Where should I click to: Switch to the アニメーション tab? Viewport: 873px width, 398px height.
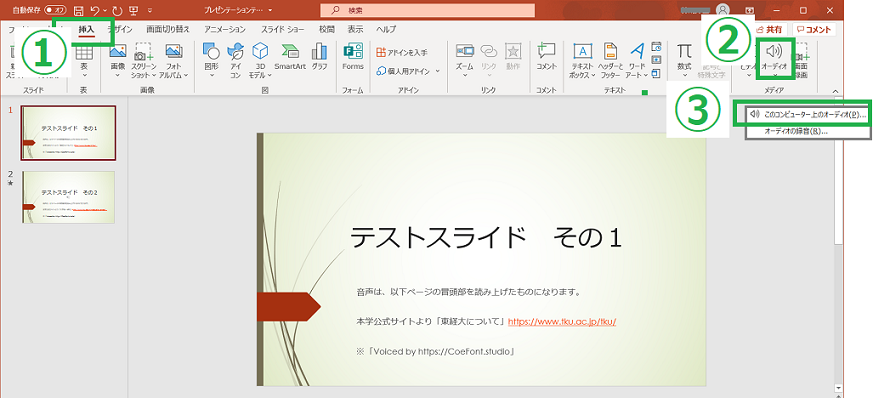225,30
